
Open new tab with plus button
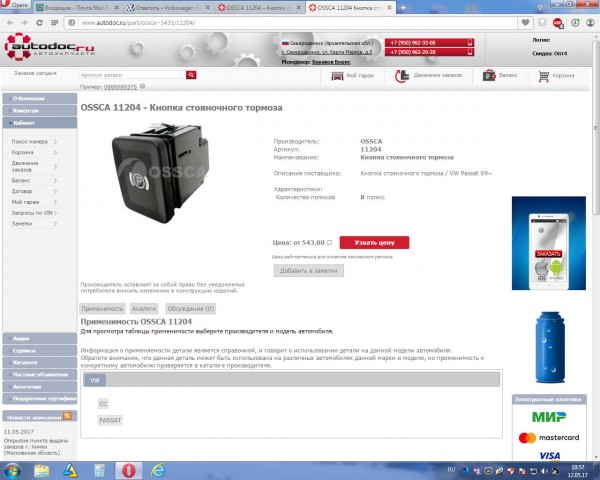pyautogui.click(x=403, y=7)
